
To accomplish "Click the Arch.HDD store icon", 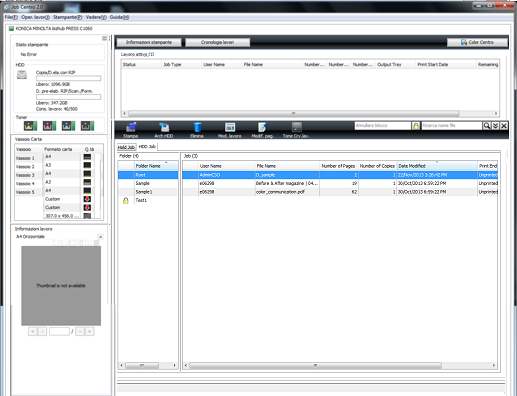I will point(164,130).
